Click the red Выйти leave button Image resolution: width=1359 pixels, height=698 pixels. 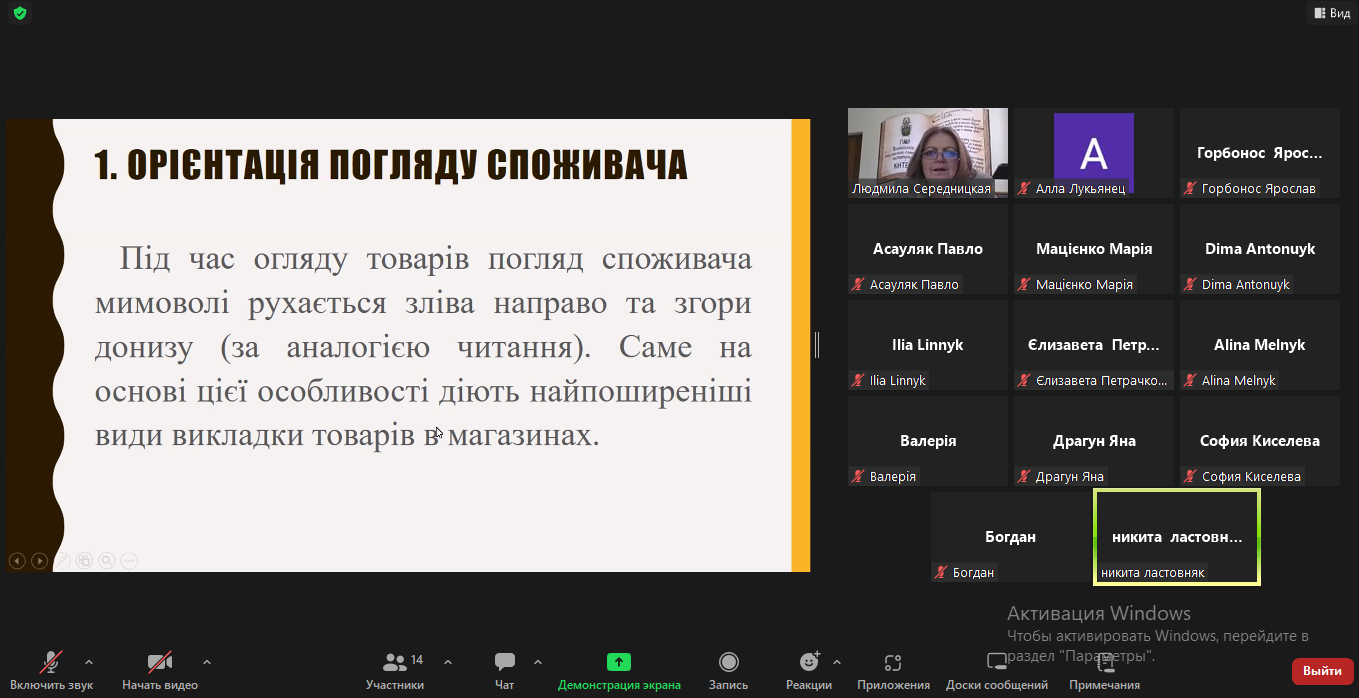(x=1322, y=671)
